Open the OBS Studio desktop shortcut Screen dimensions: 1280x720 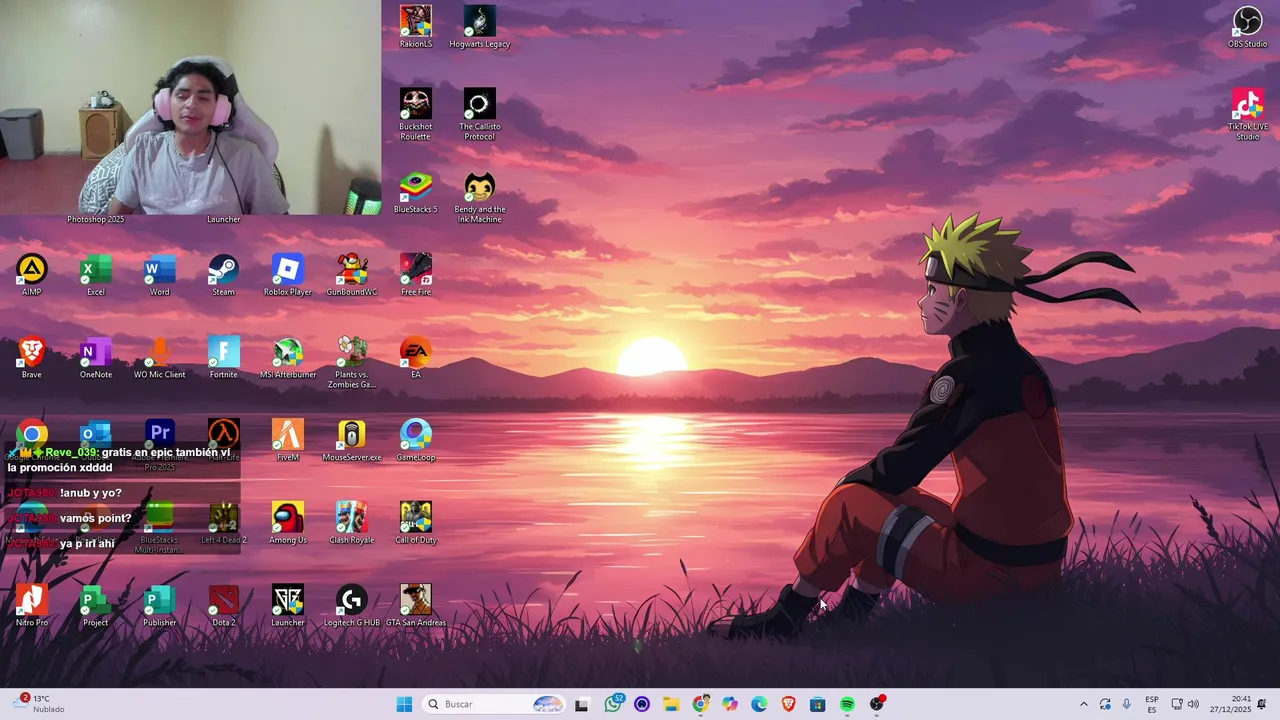pyautogui.click(x=1247, y=27)
